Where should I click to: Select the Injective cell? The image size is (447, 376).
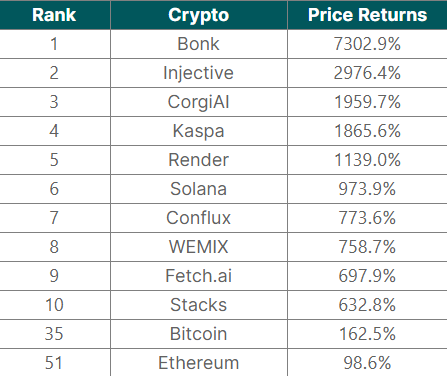[199, 73]
